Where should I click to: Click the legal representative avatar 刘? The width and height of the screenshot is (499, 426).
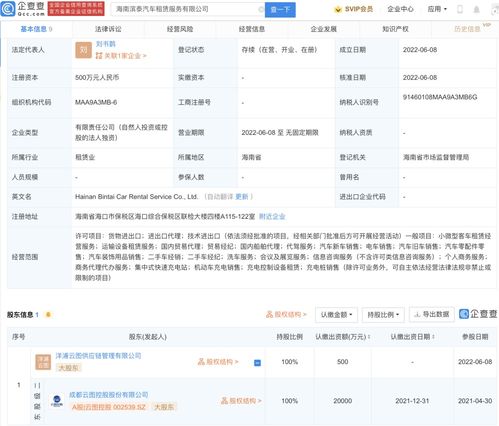point(83,50)
